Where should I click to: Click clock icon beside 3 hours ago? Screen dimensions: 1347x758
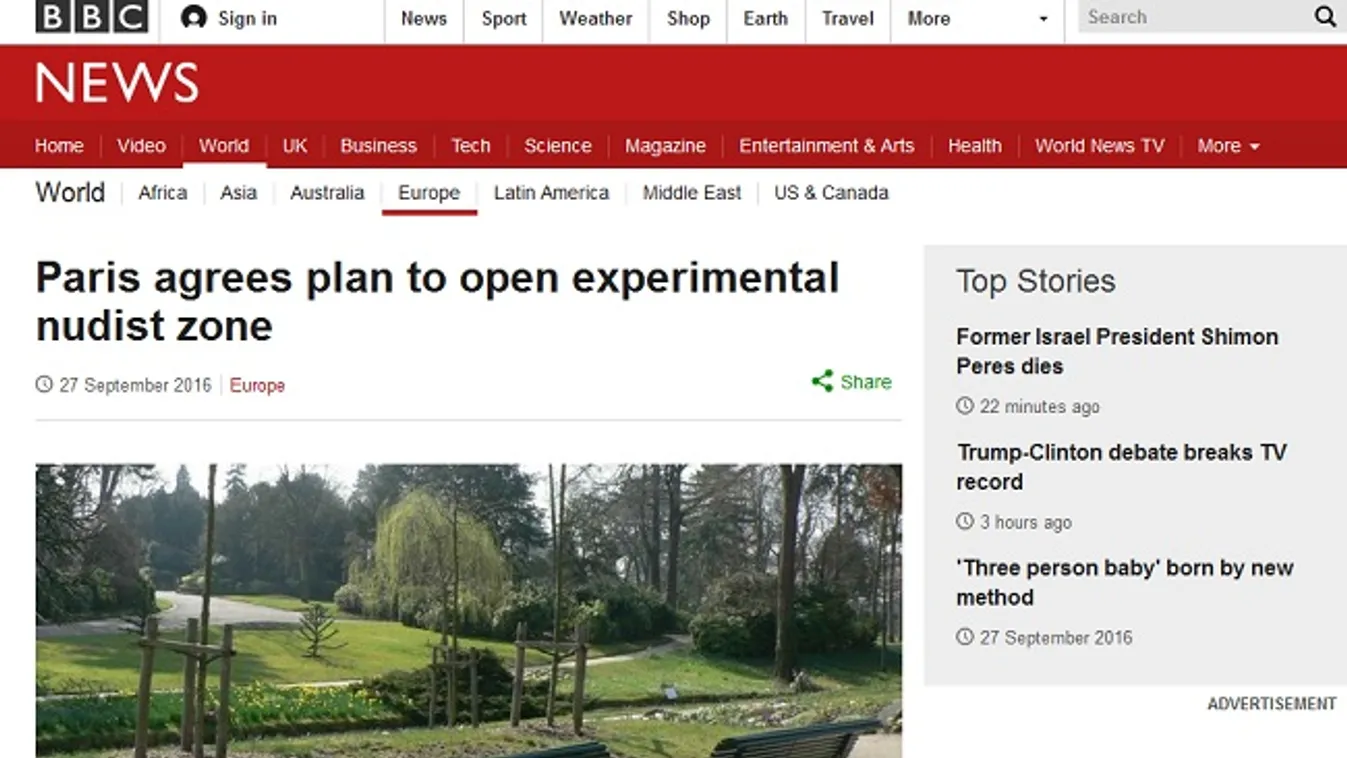(x=964, y=521)
